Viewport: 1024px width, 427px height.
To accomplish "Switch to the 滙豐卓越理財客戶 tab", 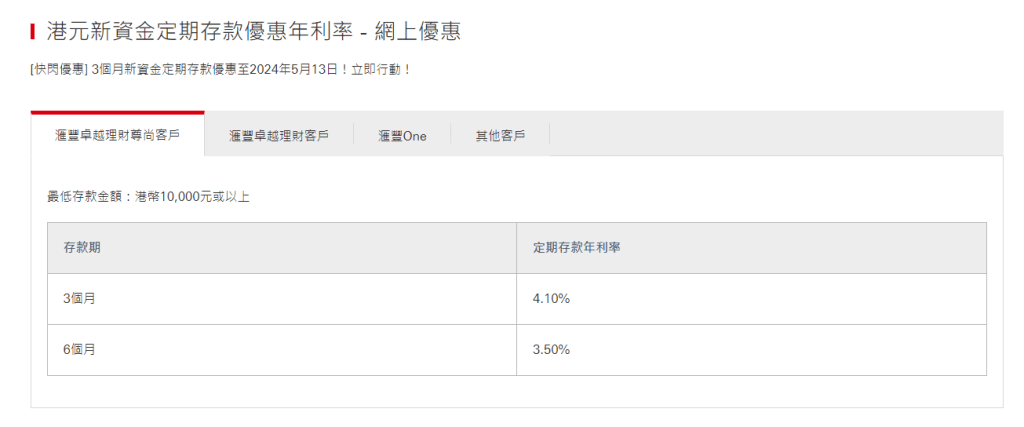I will (x=278, y=136).
